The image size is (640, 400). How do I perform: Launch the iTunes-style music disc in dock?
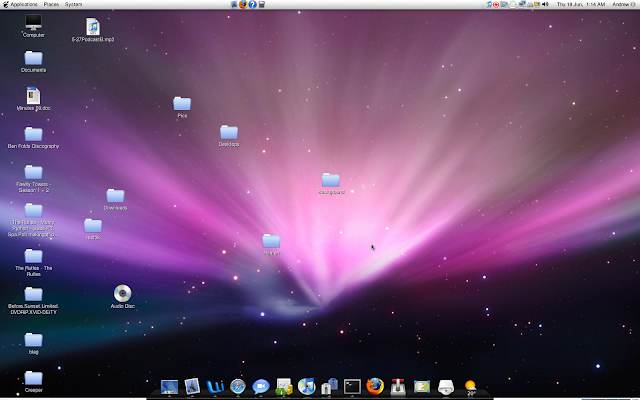[307, 386]
